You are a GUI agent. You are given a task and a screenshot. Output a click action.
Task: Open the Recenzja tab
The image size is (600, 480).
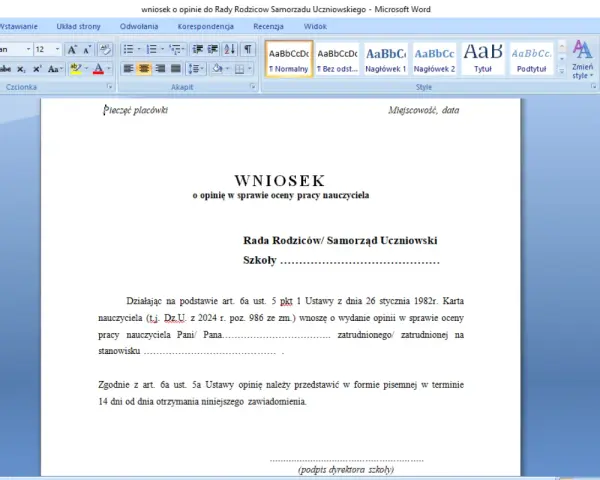coord(268,26)
